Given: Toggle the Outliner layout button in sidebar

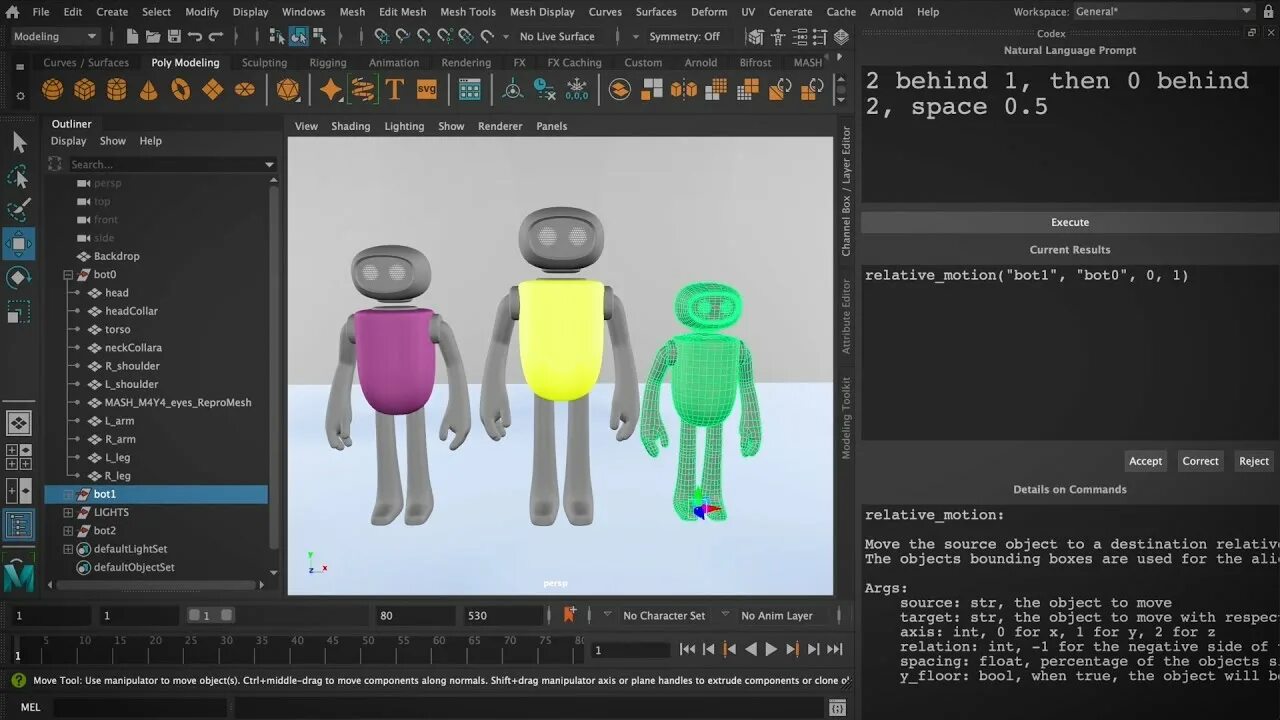Looking at the screenshot, I should tap(19, 525).
